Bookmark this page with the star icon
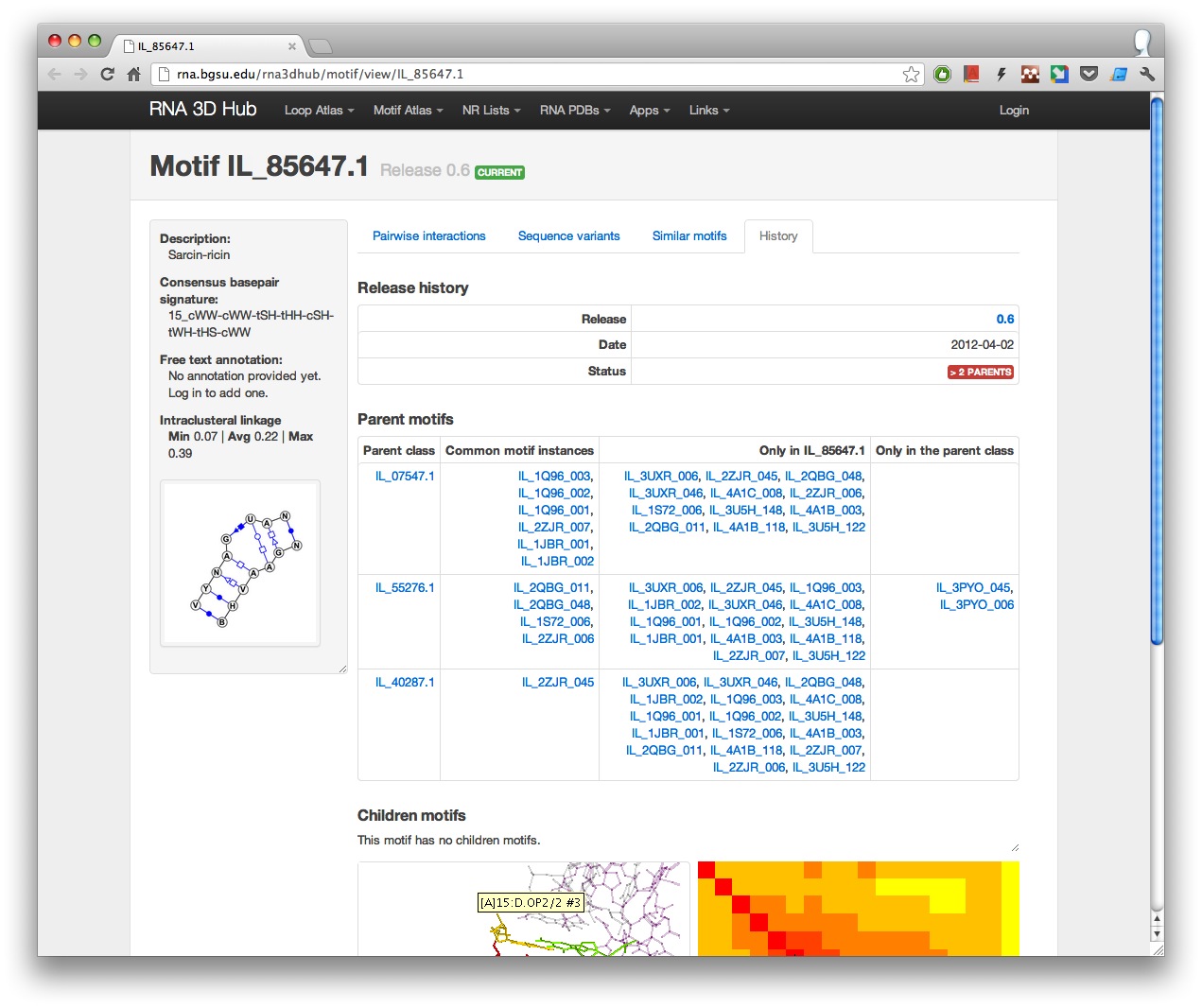This screenshot has height=1008, width=1202. tap(911, 74)
